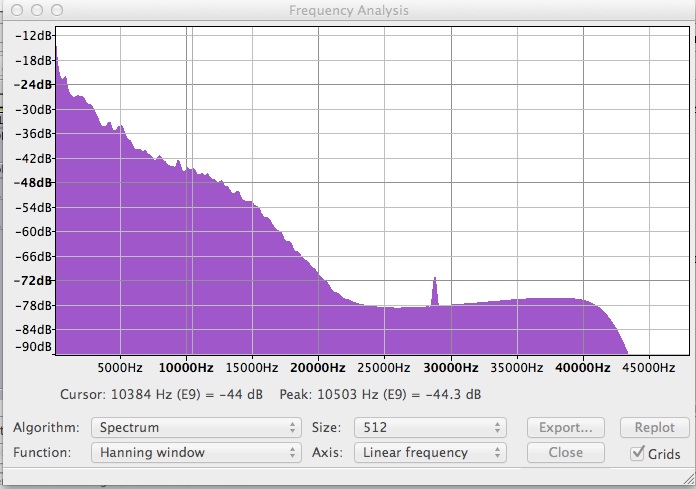The image size is (696, 489).
Task: Open the Function dropdown showing Hanning window
Action: [196, 453]
